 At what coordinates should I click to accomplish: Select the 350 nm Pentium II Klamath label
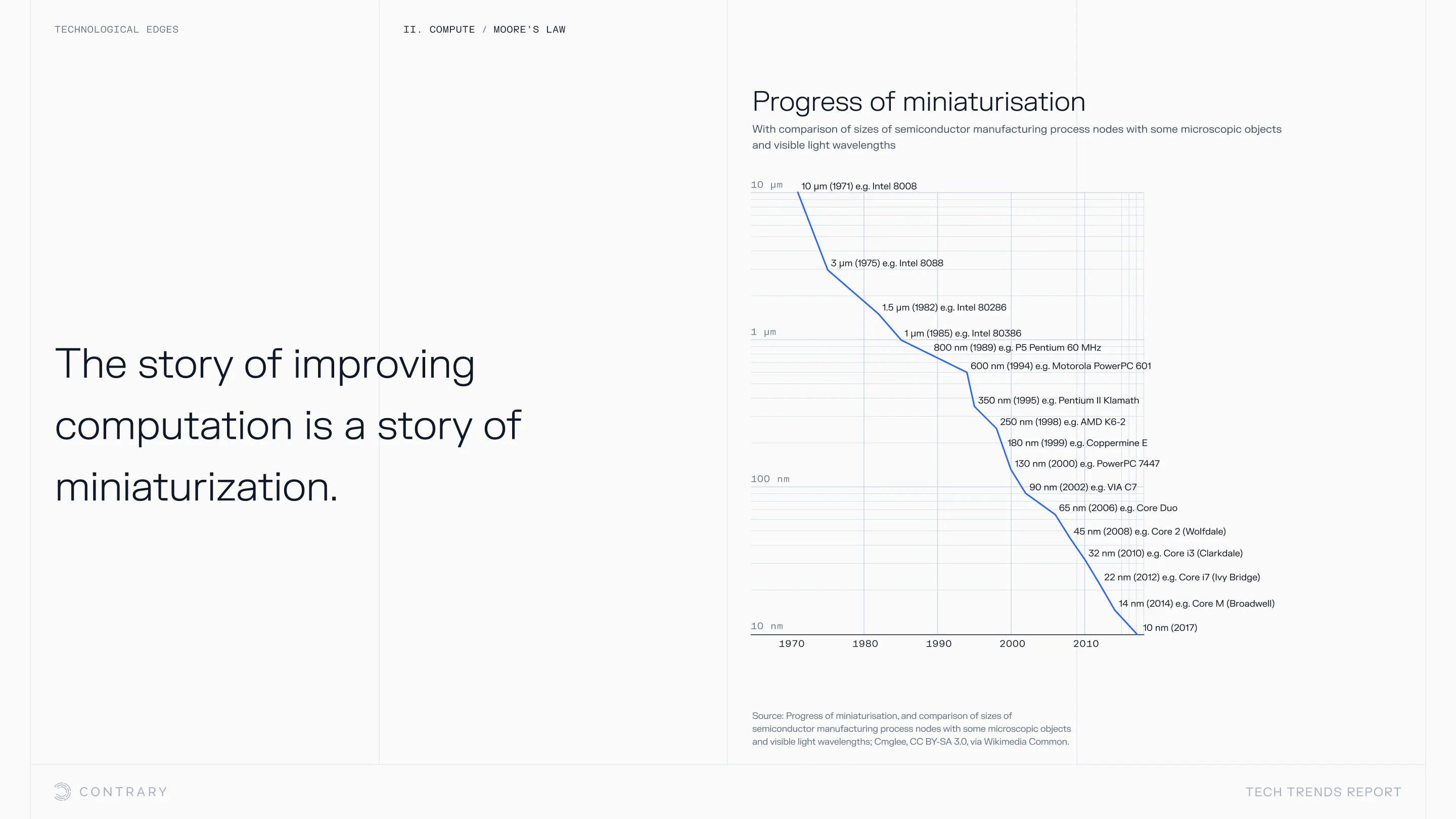(1058, 400)
